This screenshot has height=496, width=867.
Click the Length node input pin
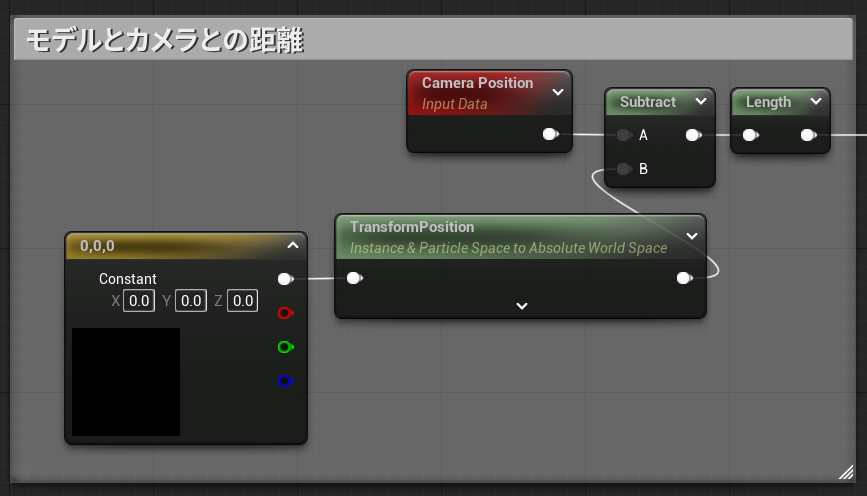coord(749,135)
